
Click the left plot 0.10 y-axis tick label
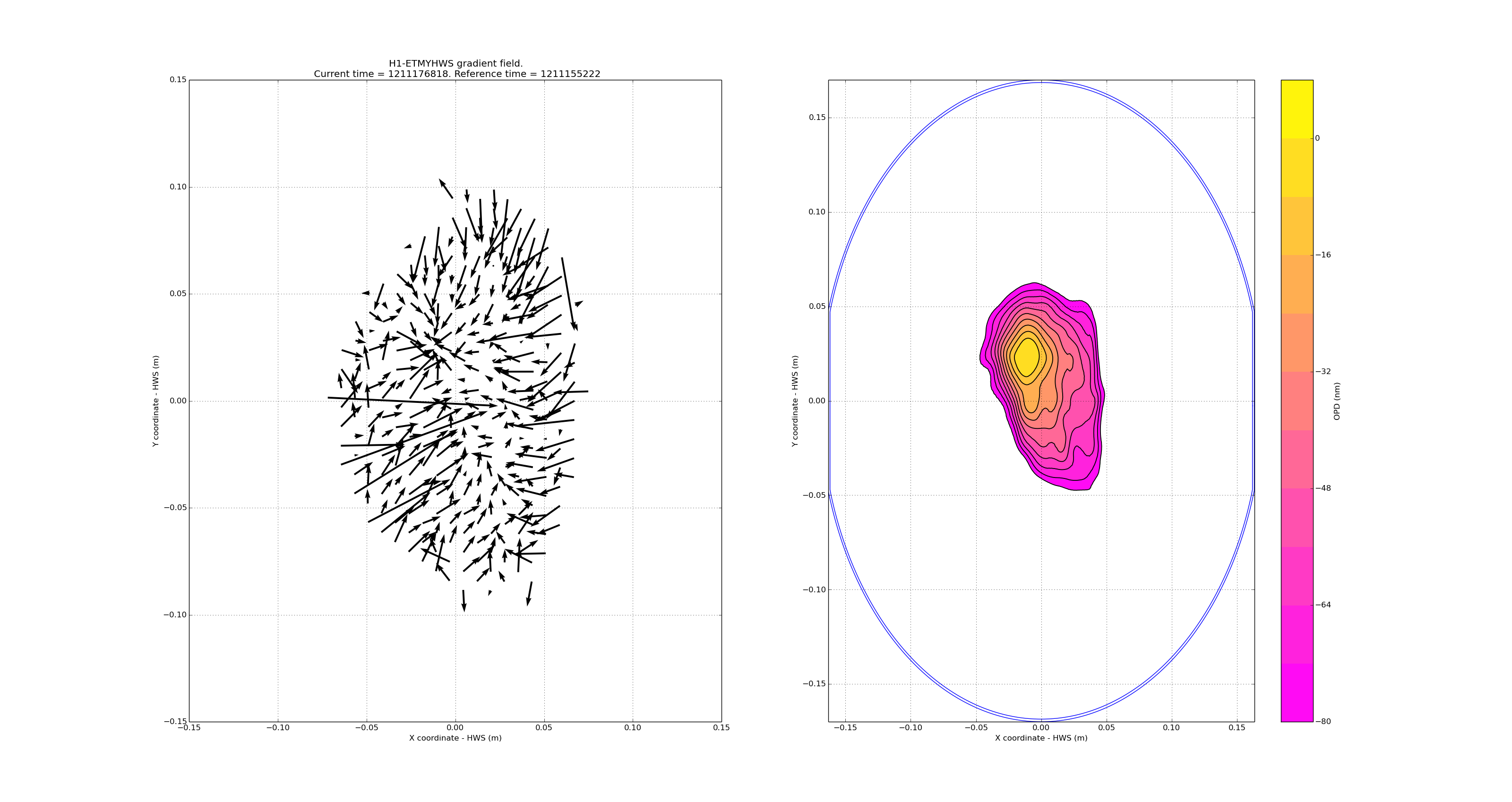(x=178, y=187)
